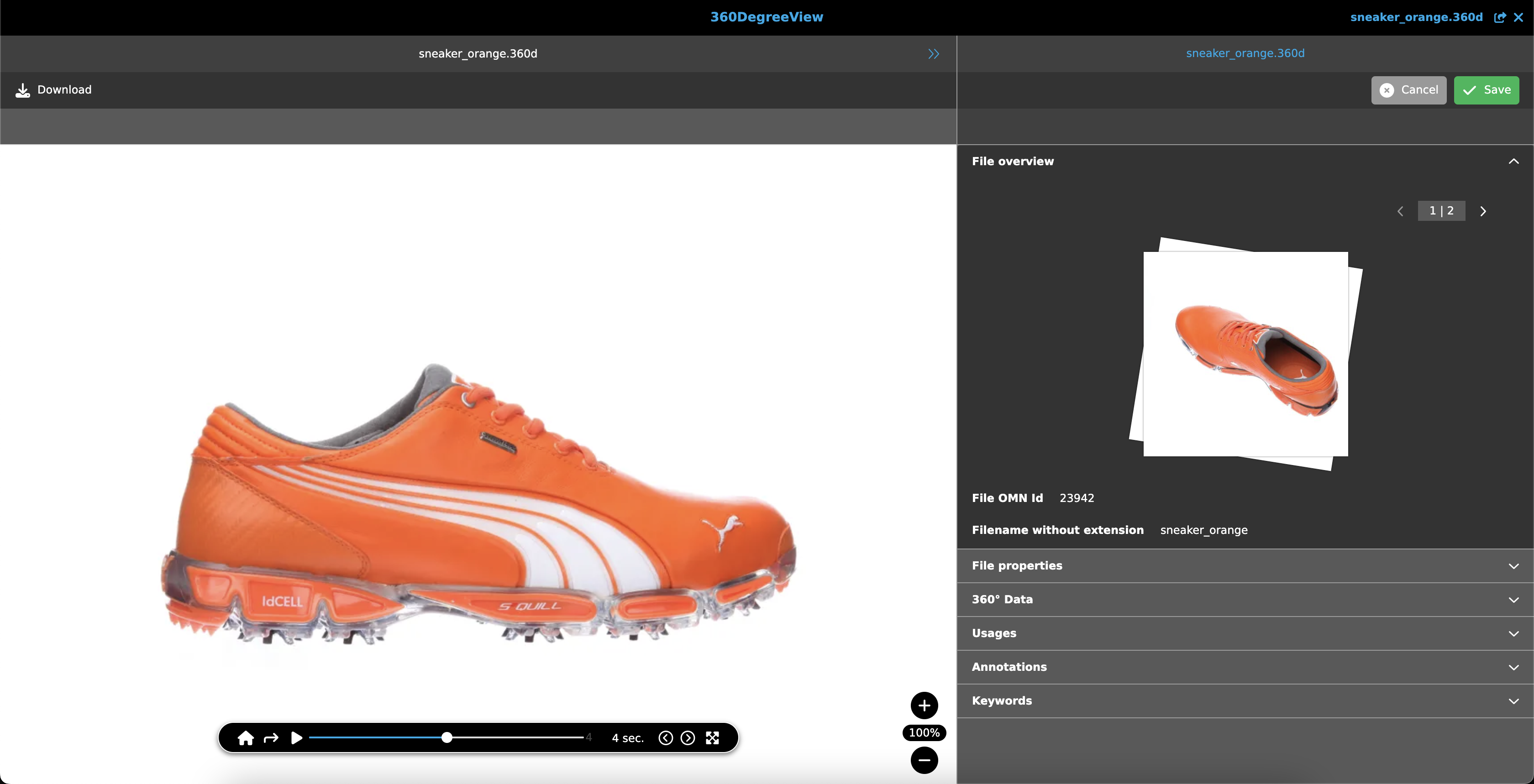Click the Cancel button
The width and height of the screenshot is (1534, 784).
(1408, 90)
